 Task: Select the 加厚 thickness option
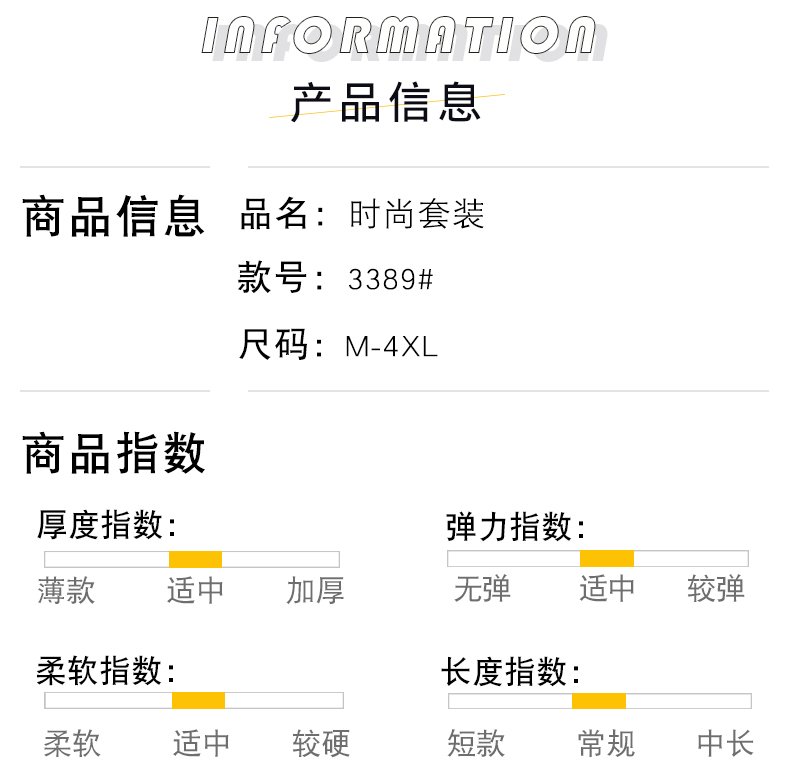[315, 591]
